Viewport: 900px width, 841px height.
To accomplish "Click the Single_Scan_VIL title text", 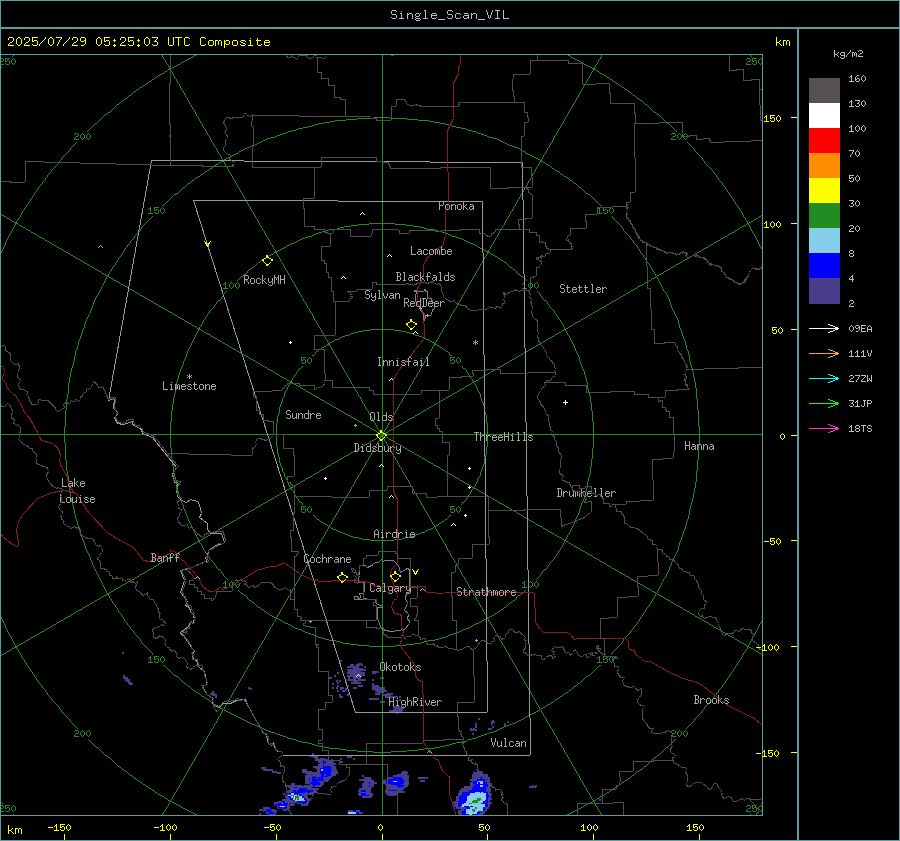I will [x=449, y=15].
